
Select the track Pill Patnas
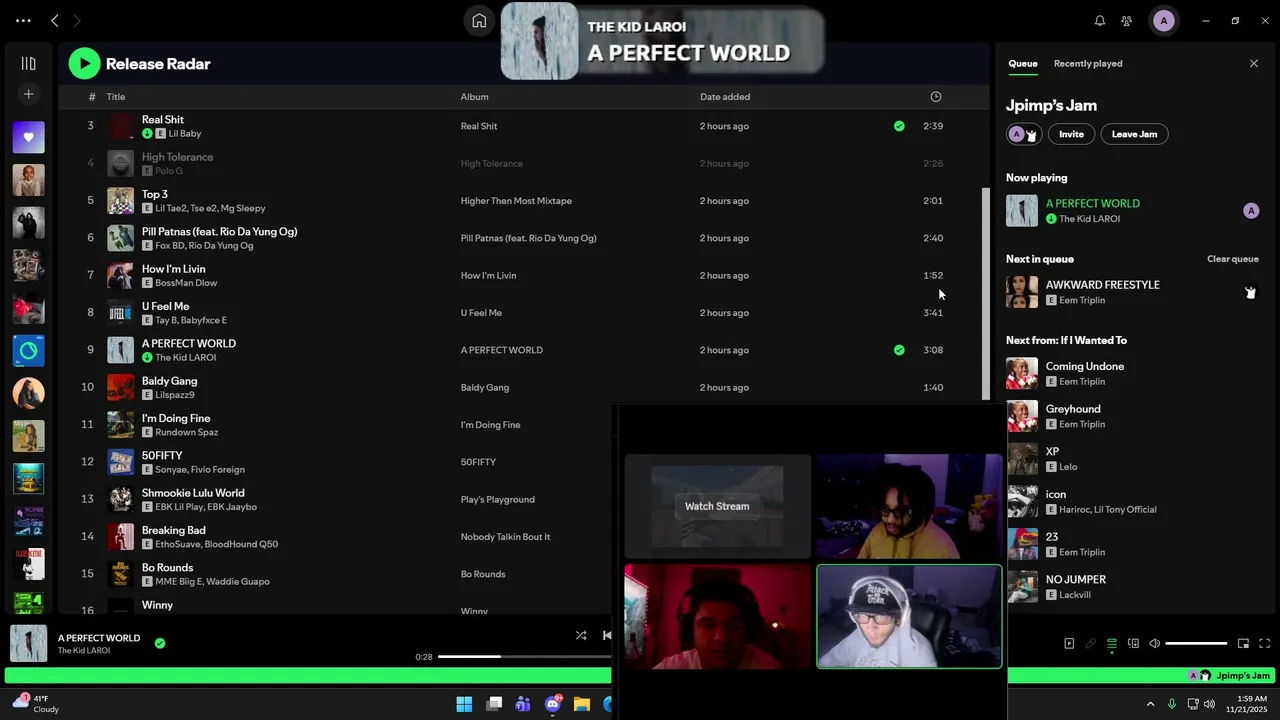pos(219,231)
